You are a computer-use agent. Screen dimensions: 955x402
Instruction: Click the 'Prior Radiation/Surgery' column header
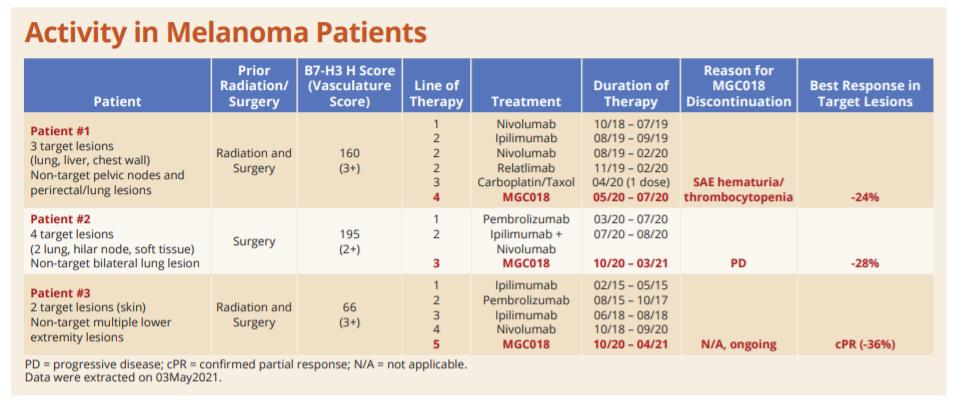(254, 86)
